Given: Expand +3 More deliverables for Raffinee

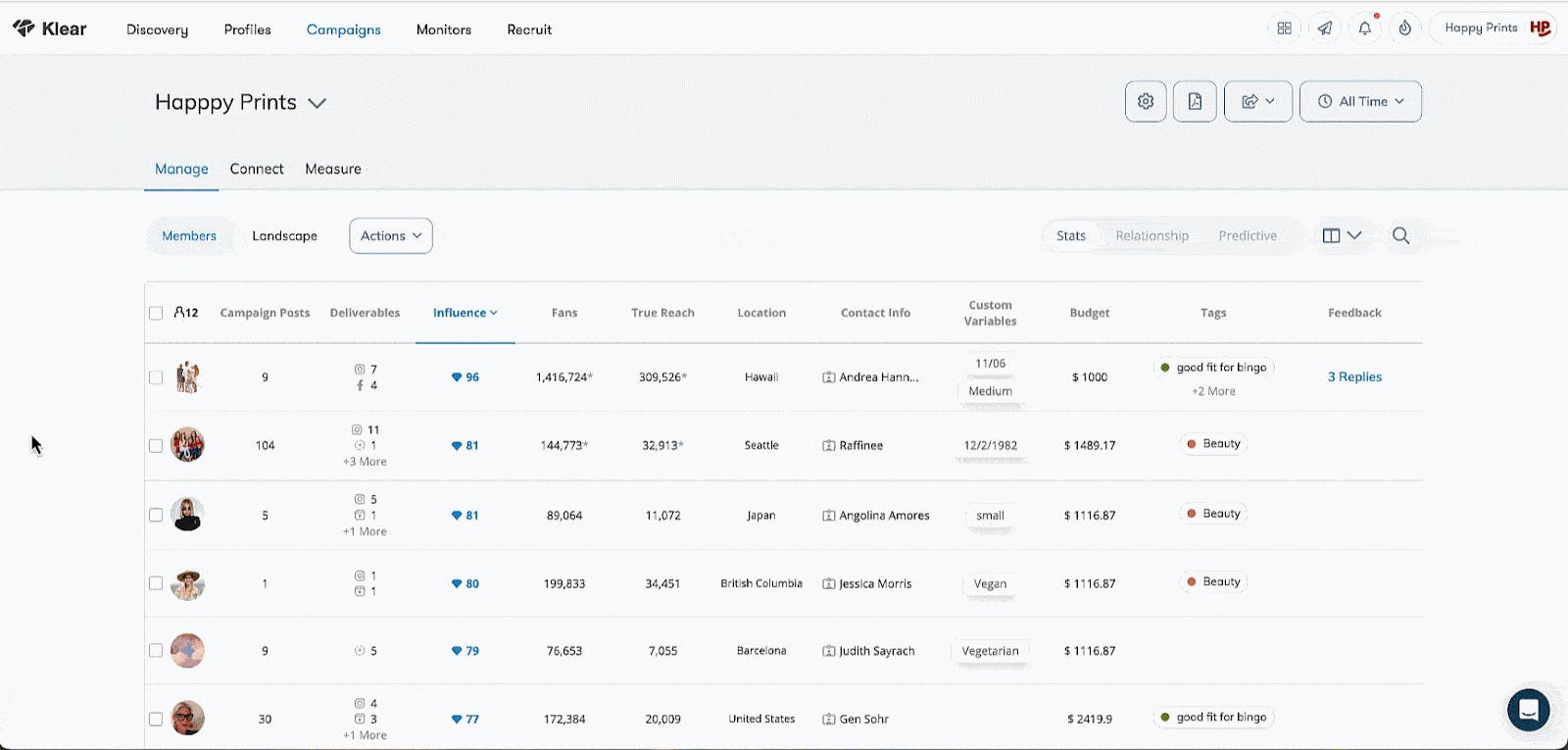Looking at the screenshot, I should 365,462.
